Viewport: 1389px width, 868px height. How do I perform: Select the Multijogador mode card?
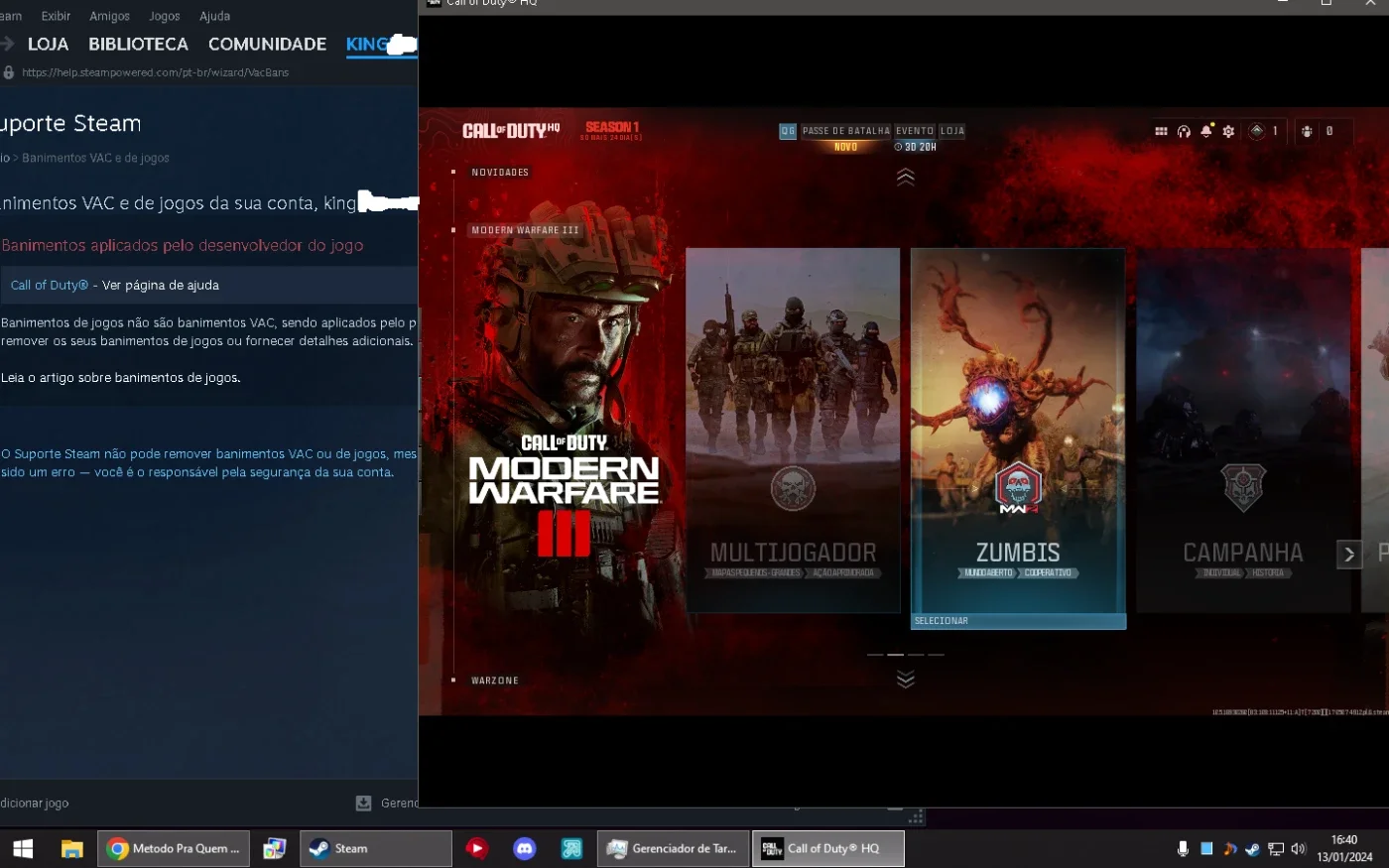click(x=793, y=430)
